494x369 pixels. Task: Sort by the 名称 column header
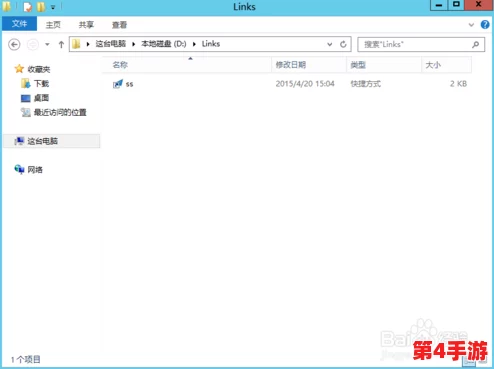187,65
